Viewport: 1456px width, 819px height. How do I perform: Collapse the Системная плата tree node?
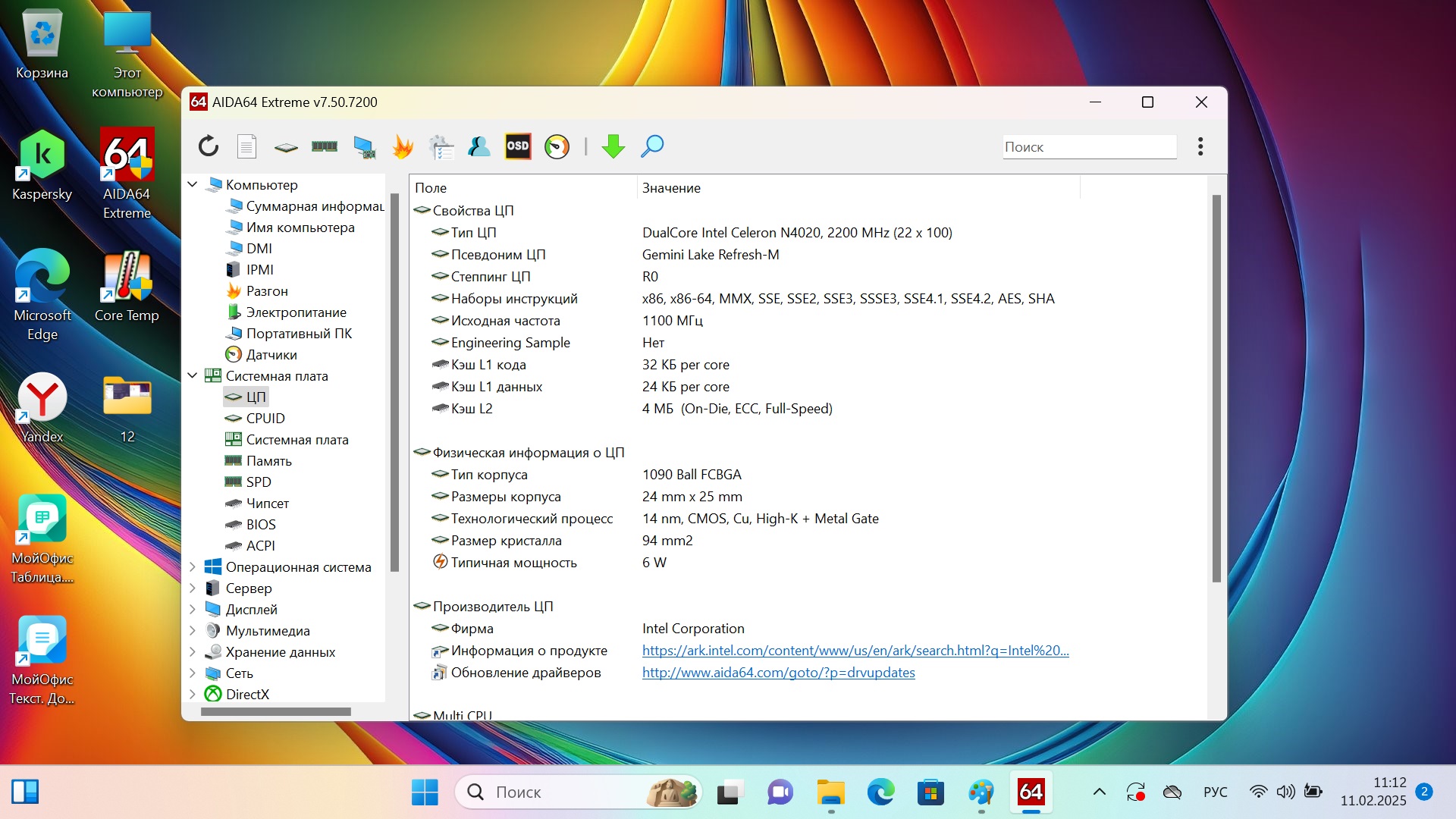(x=193, y=375)
